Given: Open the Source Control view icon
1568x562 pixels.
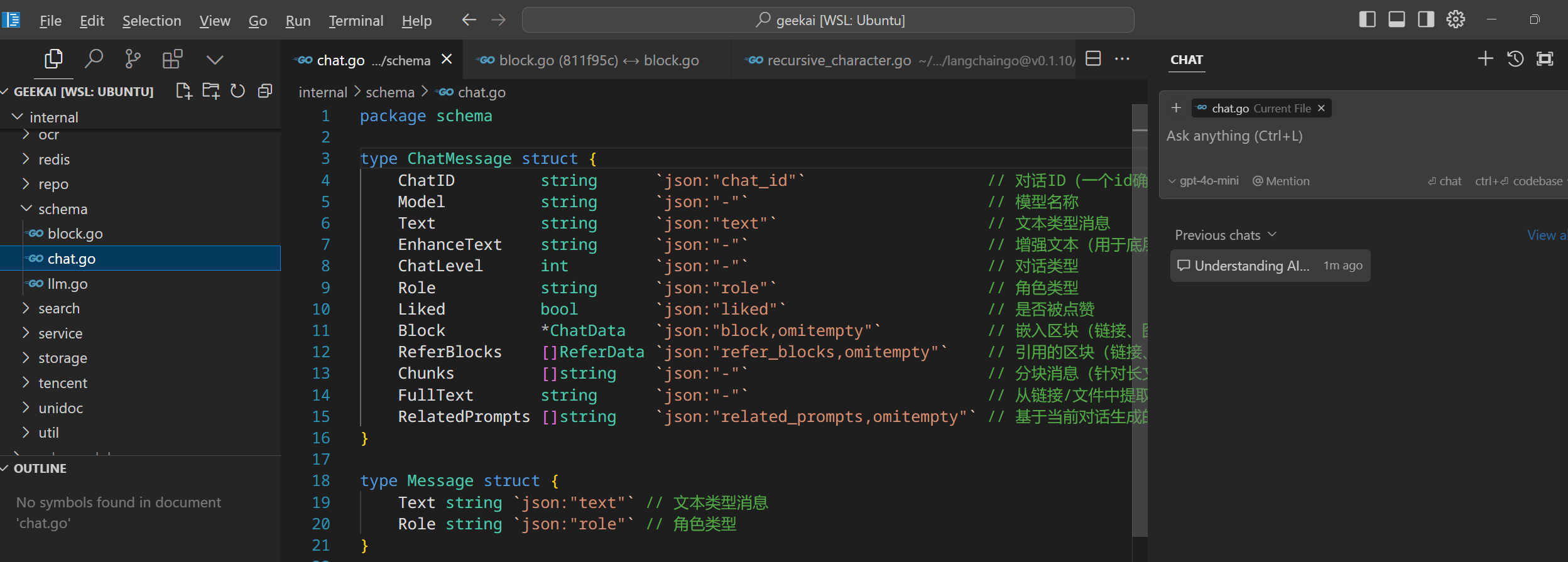Looking at the screenshot, I should 133,59.
